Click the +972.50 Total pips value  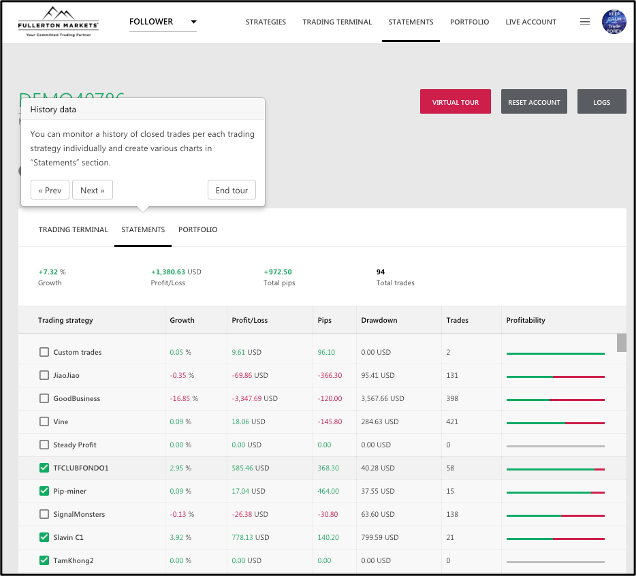click(x=278, y=272)
